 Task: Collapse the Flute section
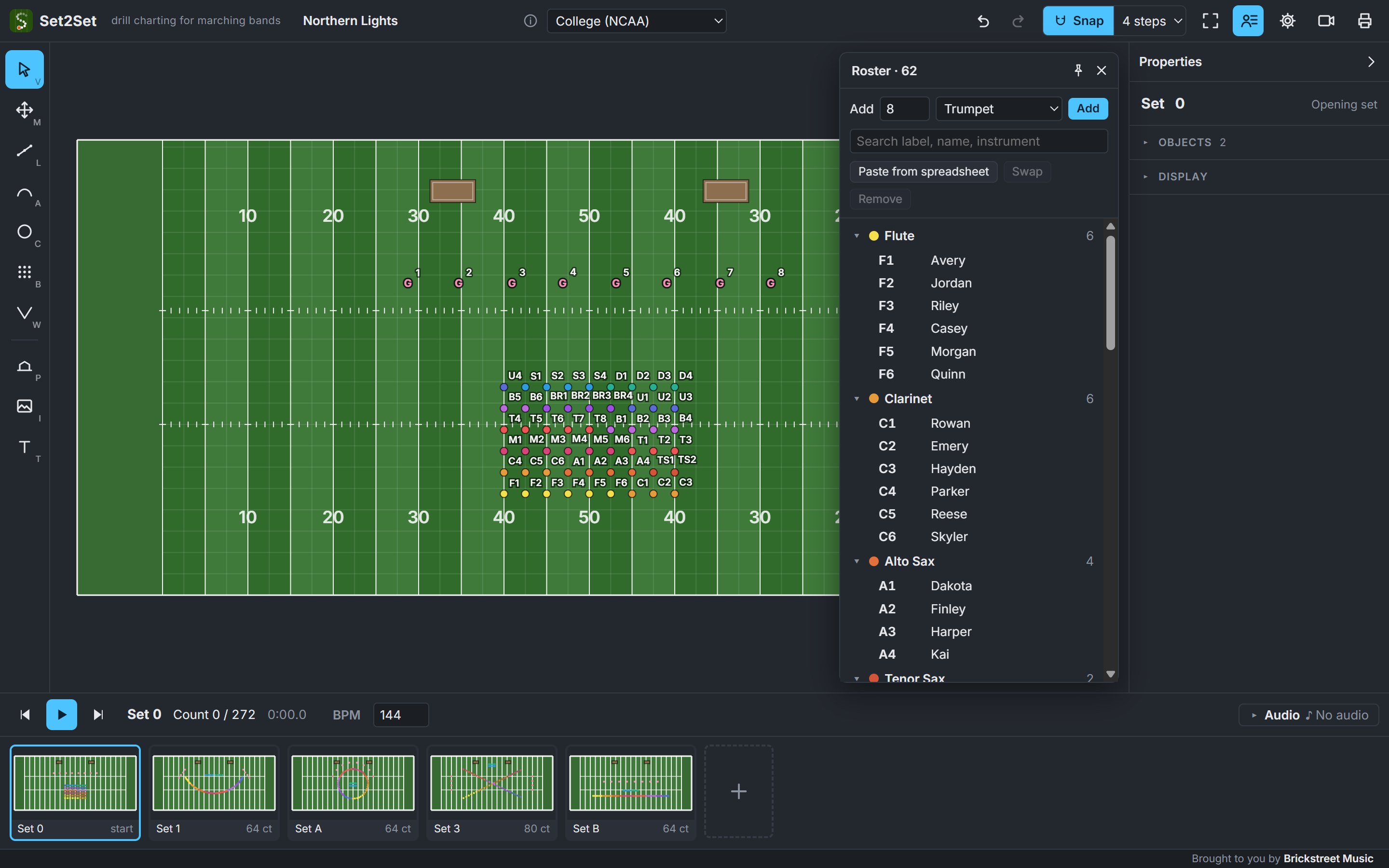[x=857, y=236]
